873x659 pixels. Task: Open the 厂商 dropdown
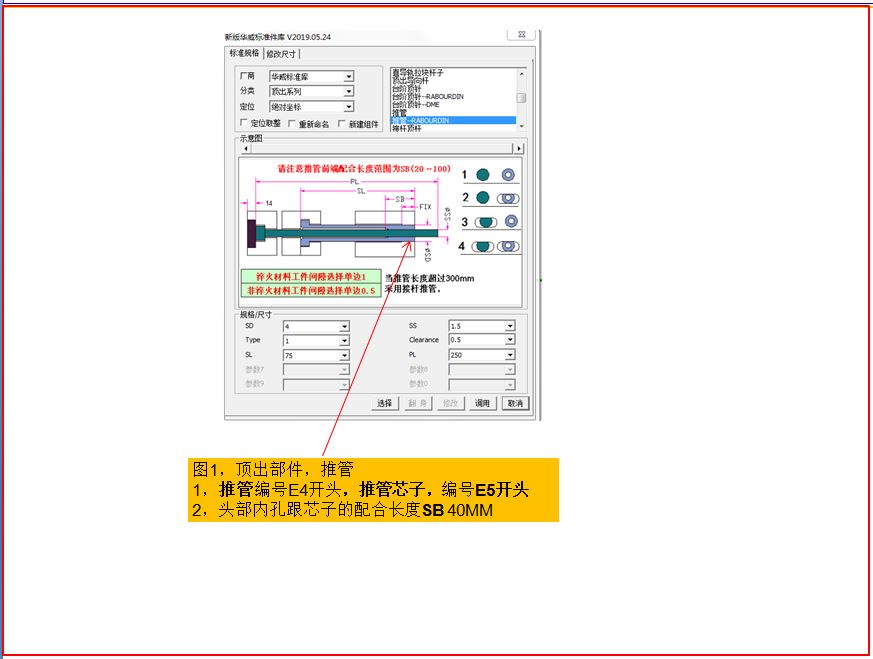click(x=349, y=77)
